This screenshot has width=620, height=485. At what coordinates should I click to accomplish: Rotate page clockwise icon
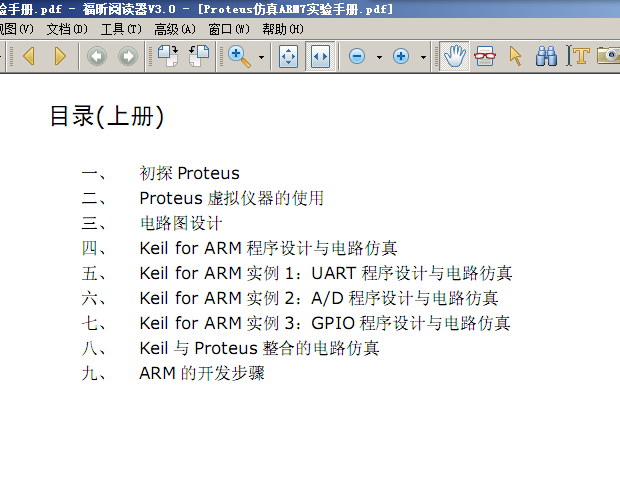tap(168, 56)
